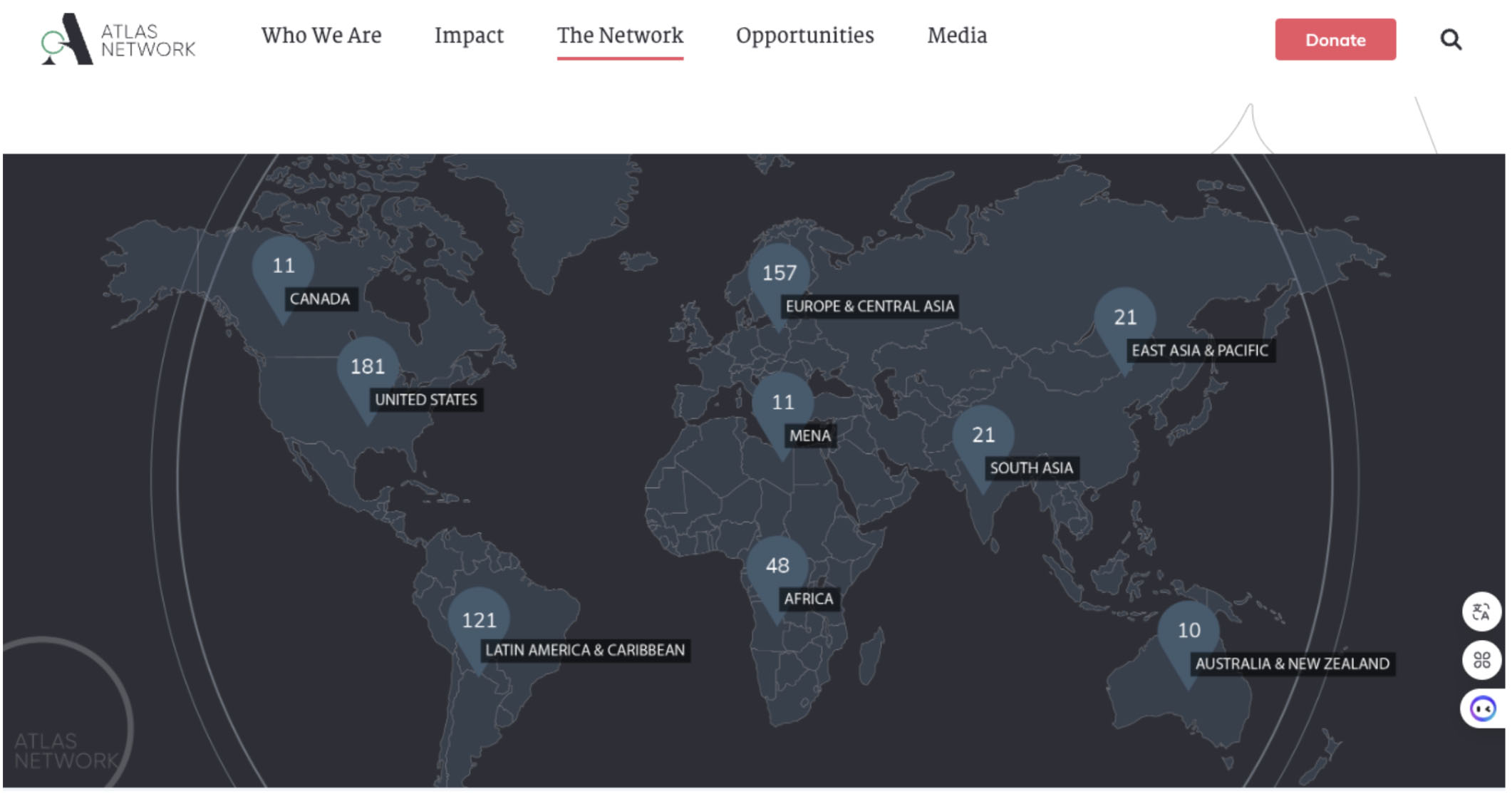The image size is (1512, 794).
Task: Click the UNITED STATES region label
Action: point(426,399)
